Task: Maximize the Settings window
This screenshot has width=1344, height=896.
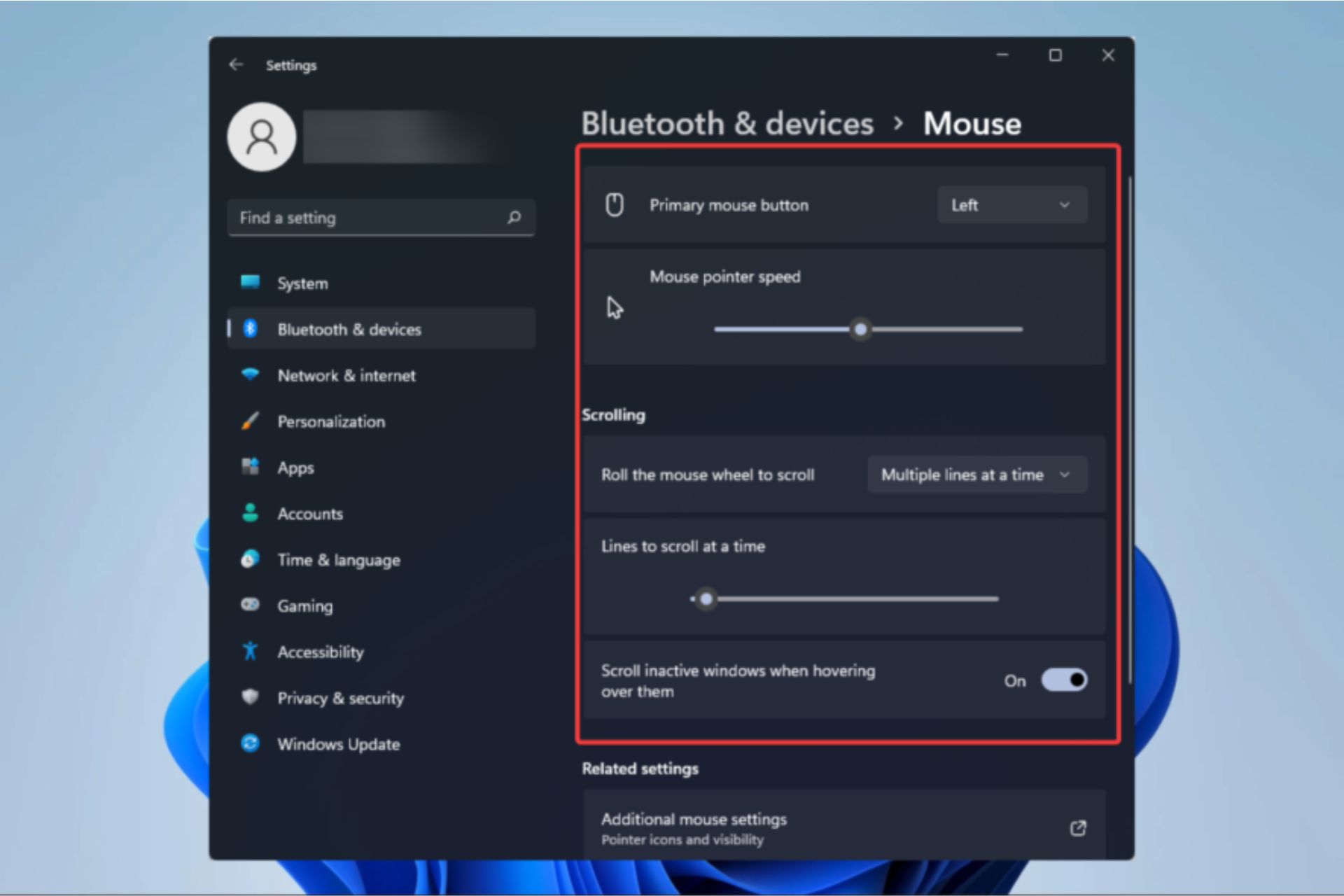Action: point(1055,55)
